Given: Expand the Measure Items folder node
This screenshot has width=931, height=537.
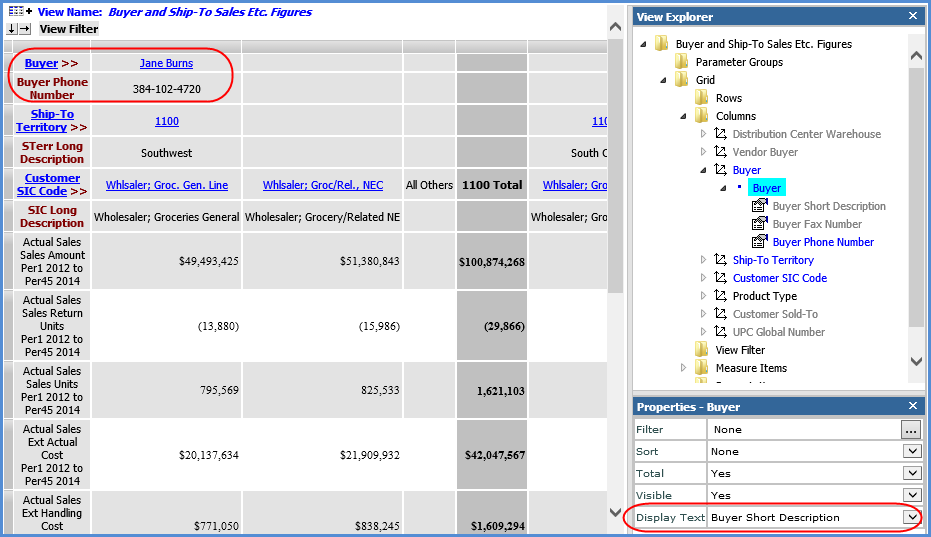Looking at the screenshot, I should pyautogui.click(x=684, y=368).
